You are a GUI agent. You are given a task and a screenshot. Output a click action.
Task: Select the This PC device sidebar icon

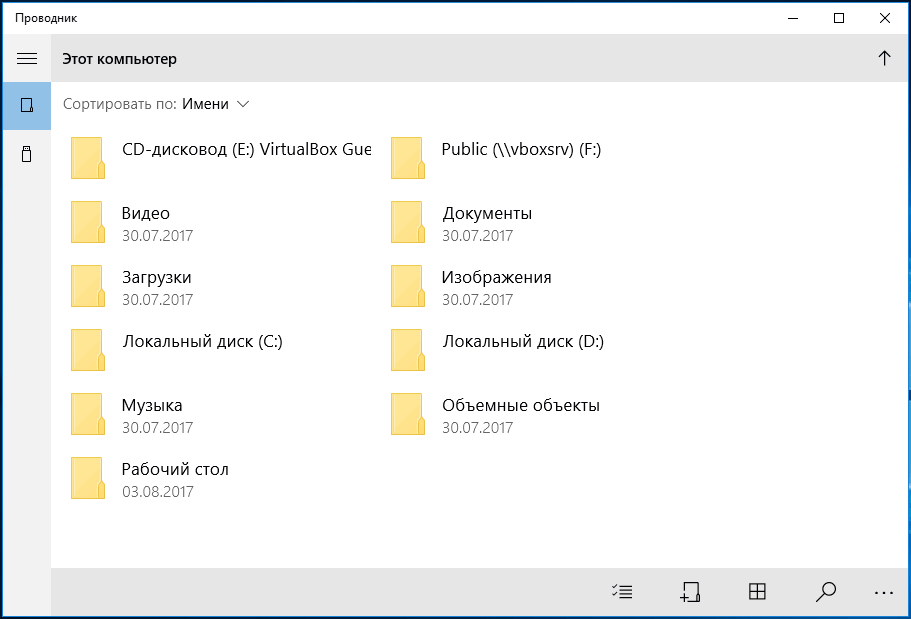(27, 105)
